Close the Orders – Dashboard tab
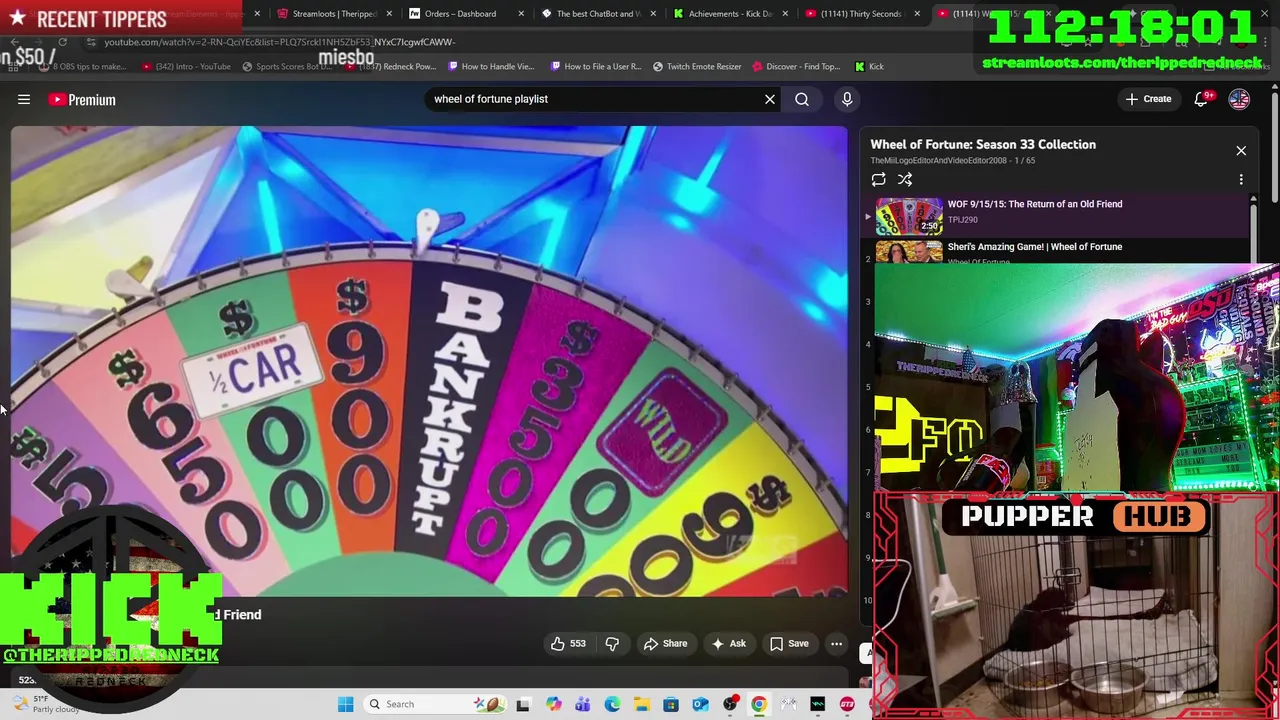The width and height of the screenshot is (1280, 720). [522, 14]
